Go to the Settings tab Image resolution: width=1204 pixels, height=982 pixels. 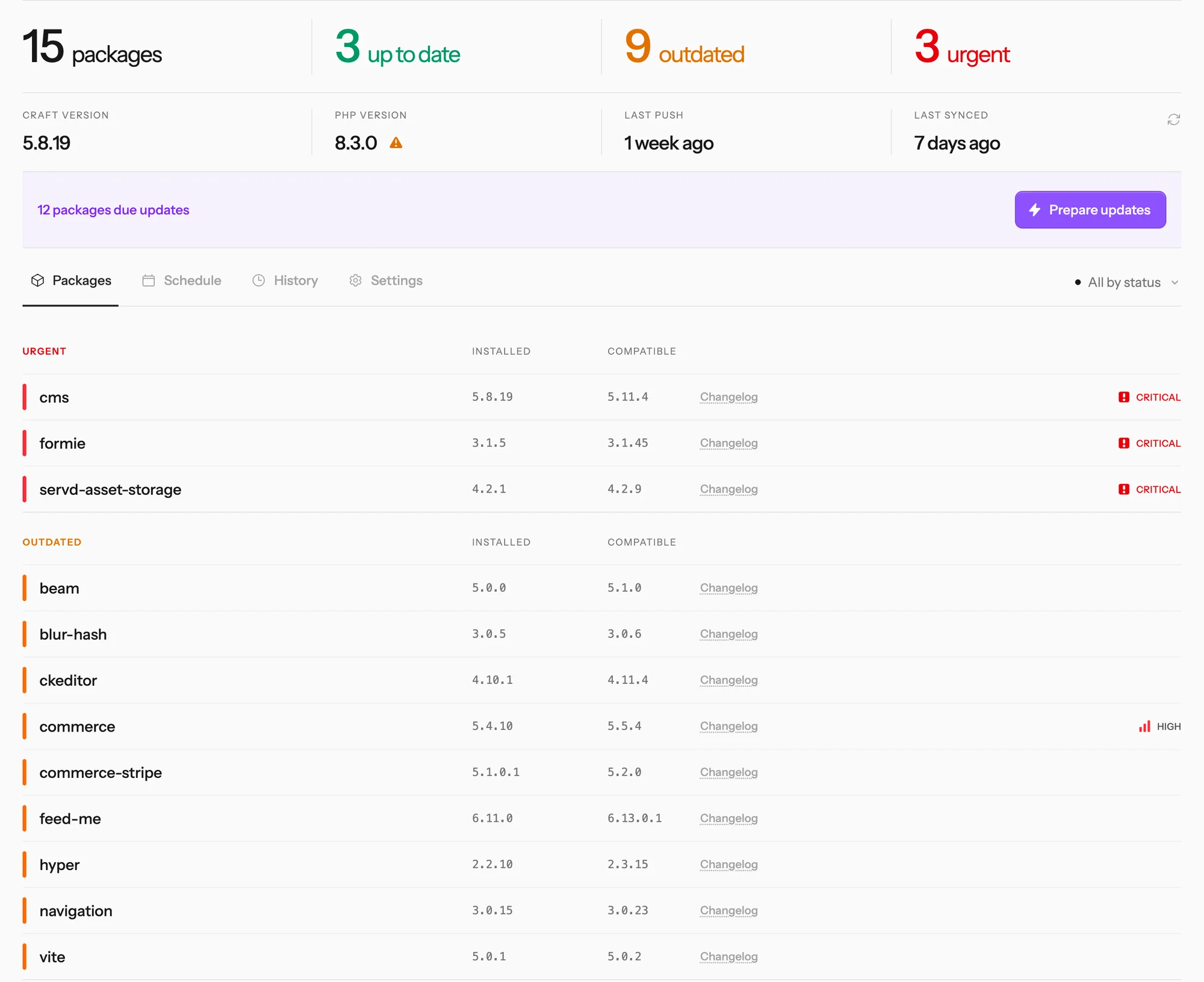[x=385, y=281]
